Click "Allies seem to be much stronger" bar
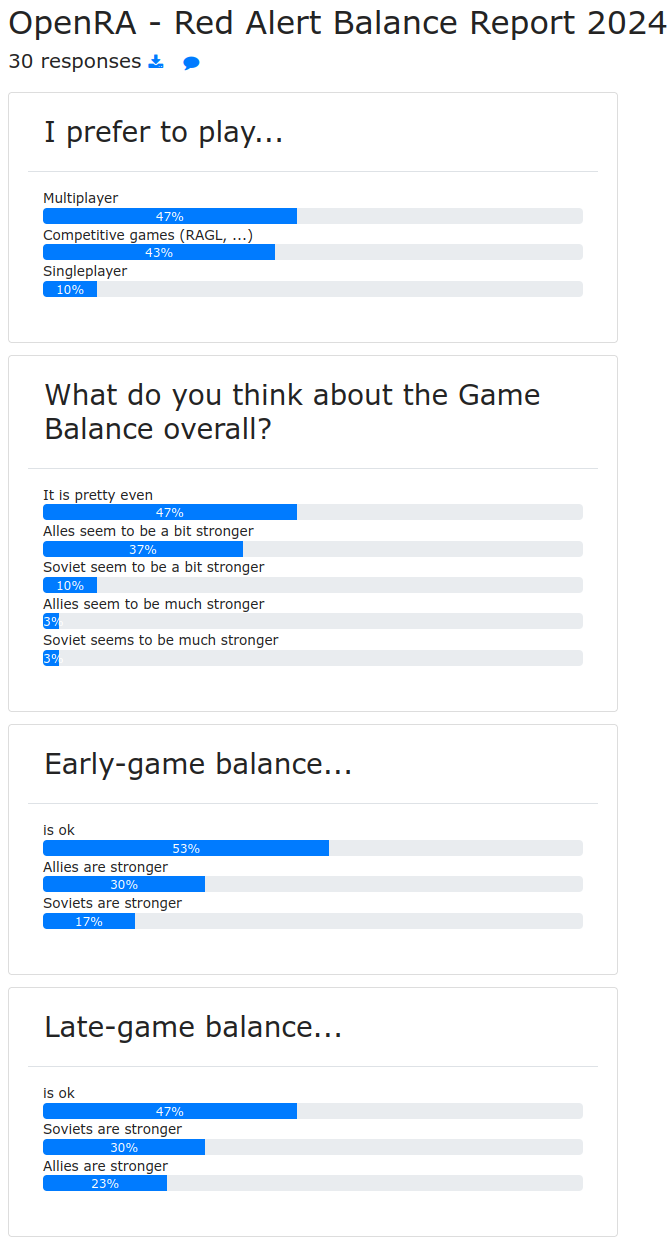The width and height of the screenshot is (672, 1244). point(51,621)
